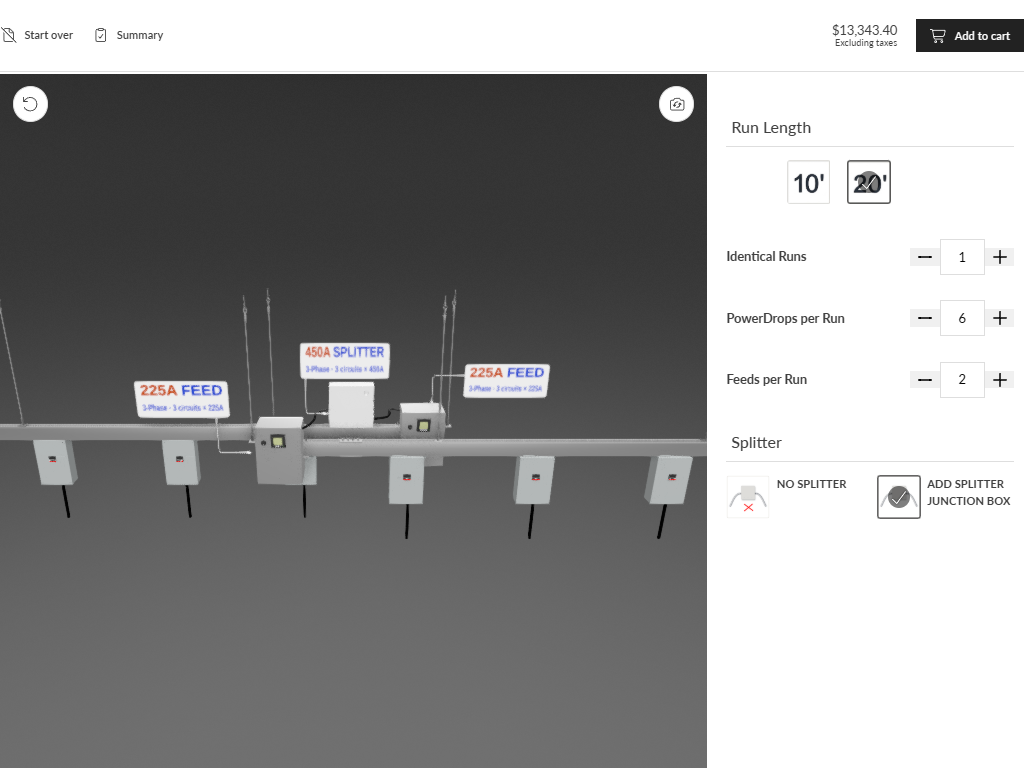Click the shopping cart icon
The image size is (1024, 768).
(937, 36)
